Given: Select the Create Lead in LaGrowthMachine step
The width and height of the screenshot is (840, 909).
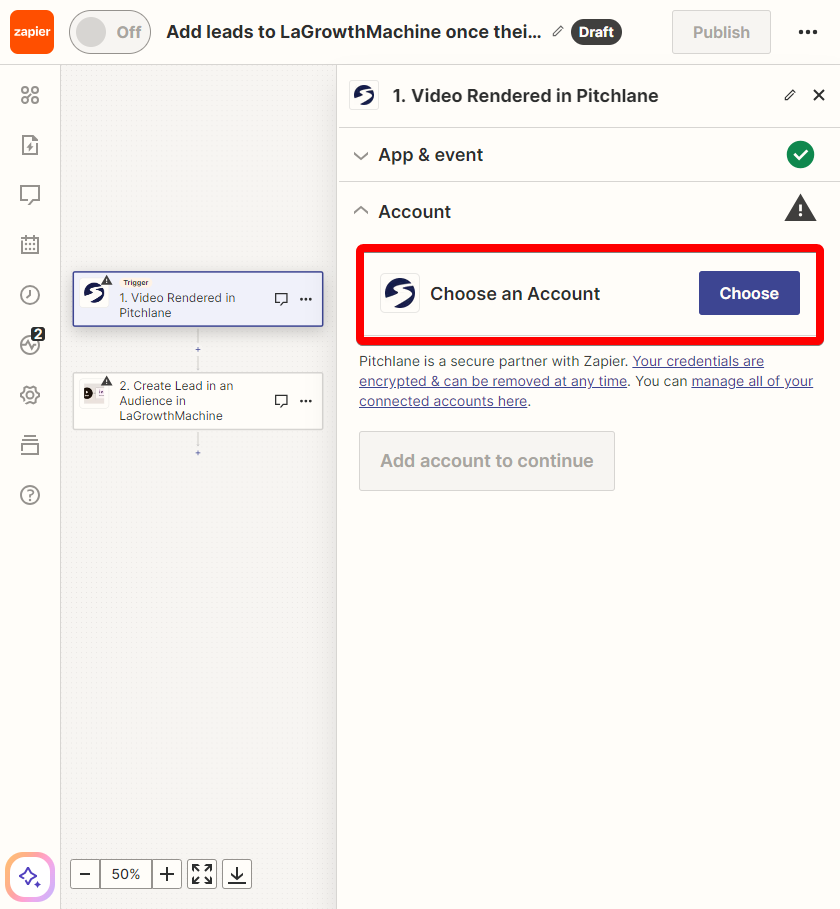Looking at the screenshot, I should click(x=198, y=401).
